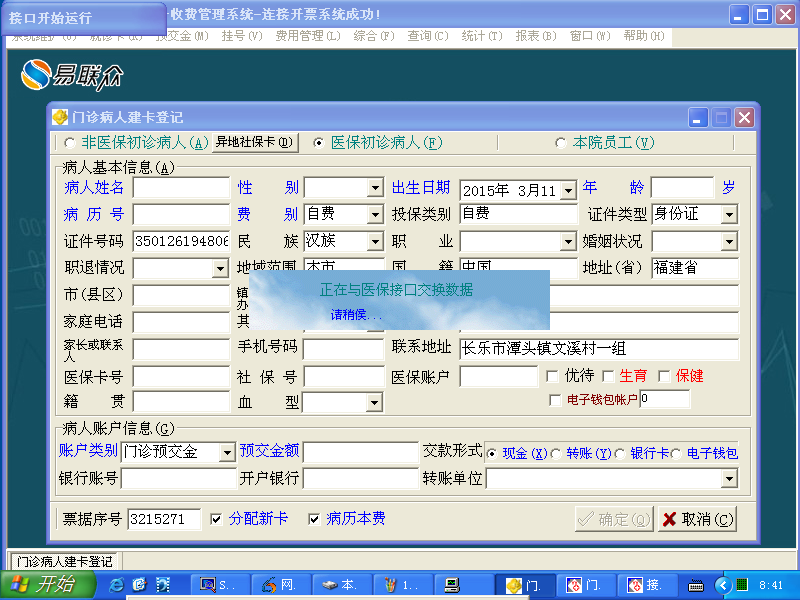Open the 综合(F) menu
800x600 pixels.
[374, 36]
